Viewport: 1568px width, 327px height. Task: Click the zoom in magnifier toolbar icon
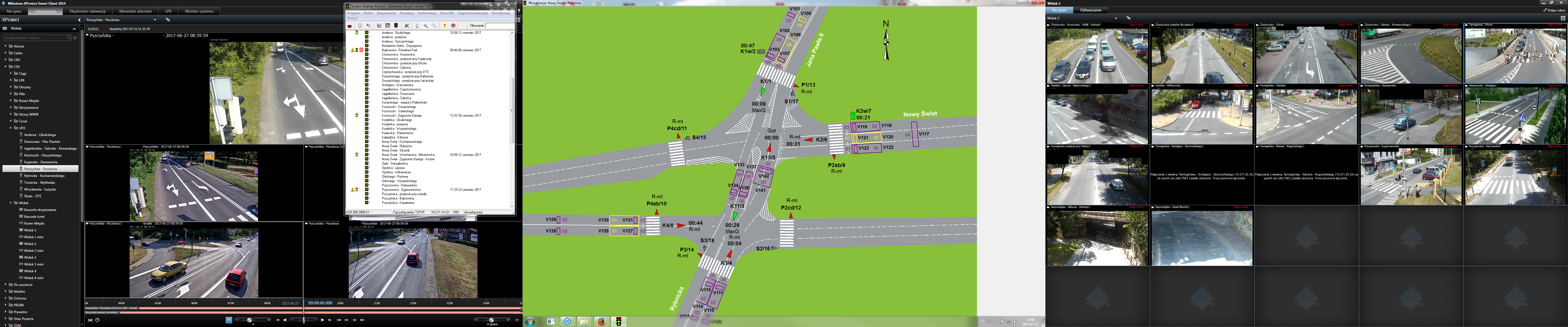(x=426, y=26)
